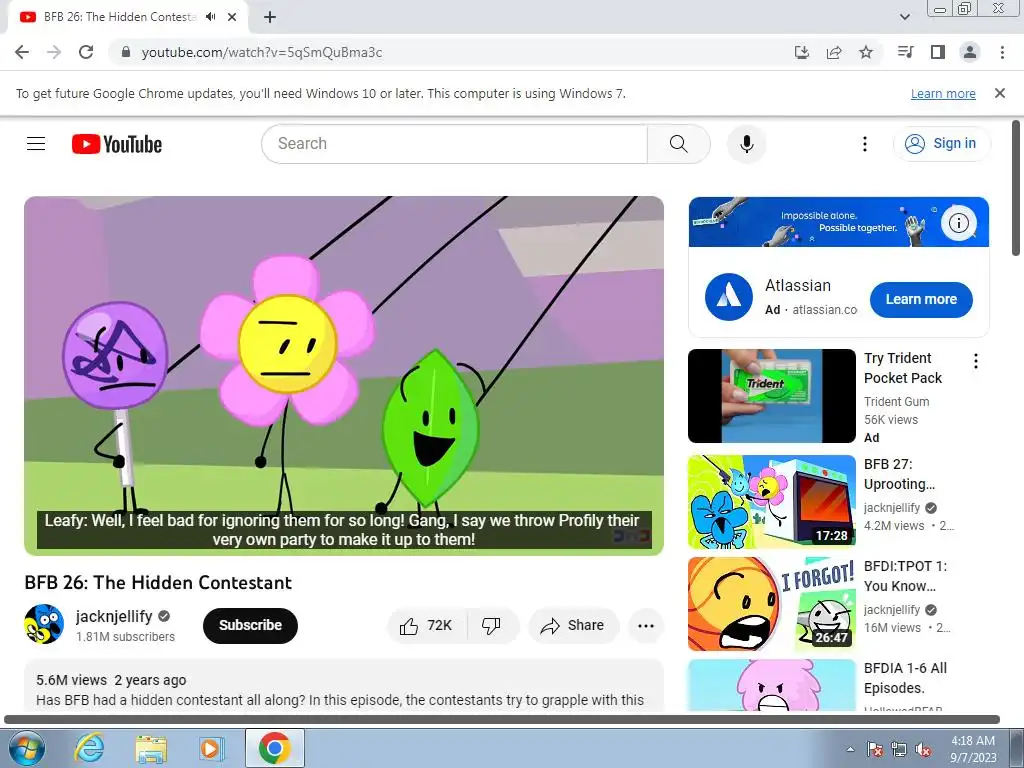
Task: Click the video player frame
Action: (x=344, y=376)
